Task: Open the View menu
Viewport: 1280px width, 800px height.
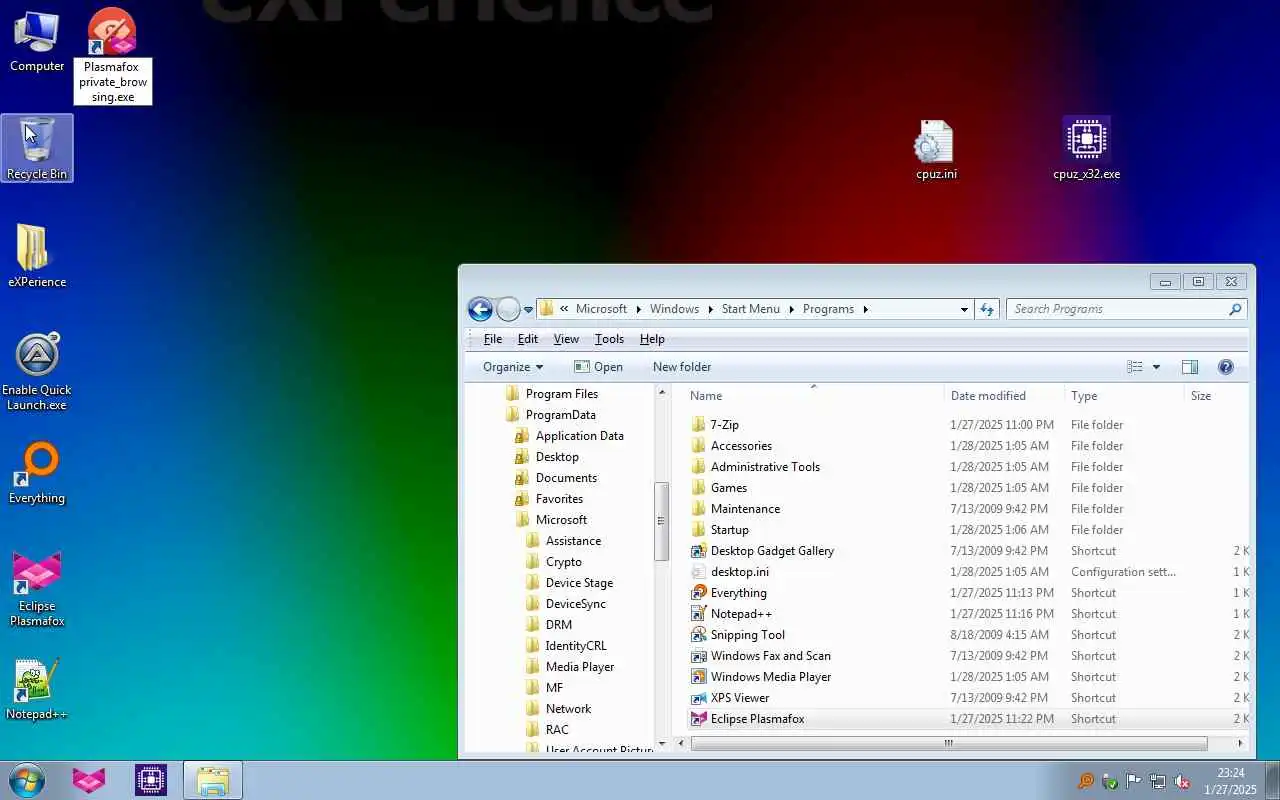Action: tap(566, 339)
